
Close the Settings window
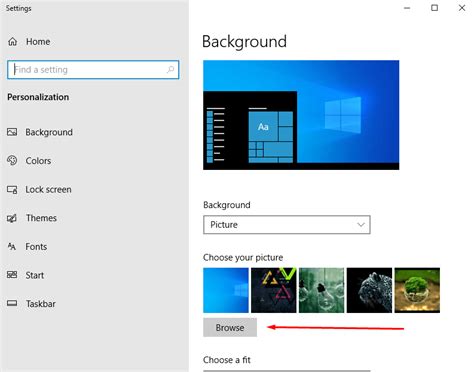coord(462,8)
